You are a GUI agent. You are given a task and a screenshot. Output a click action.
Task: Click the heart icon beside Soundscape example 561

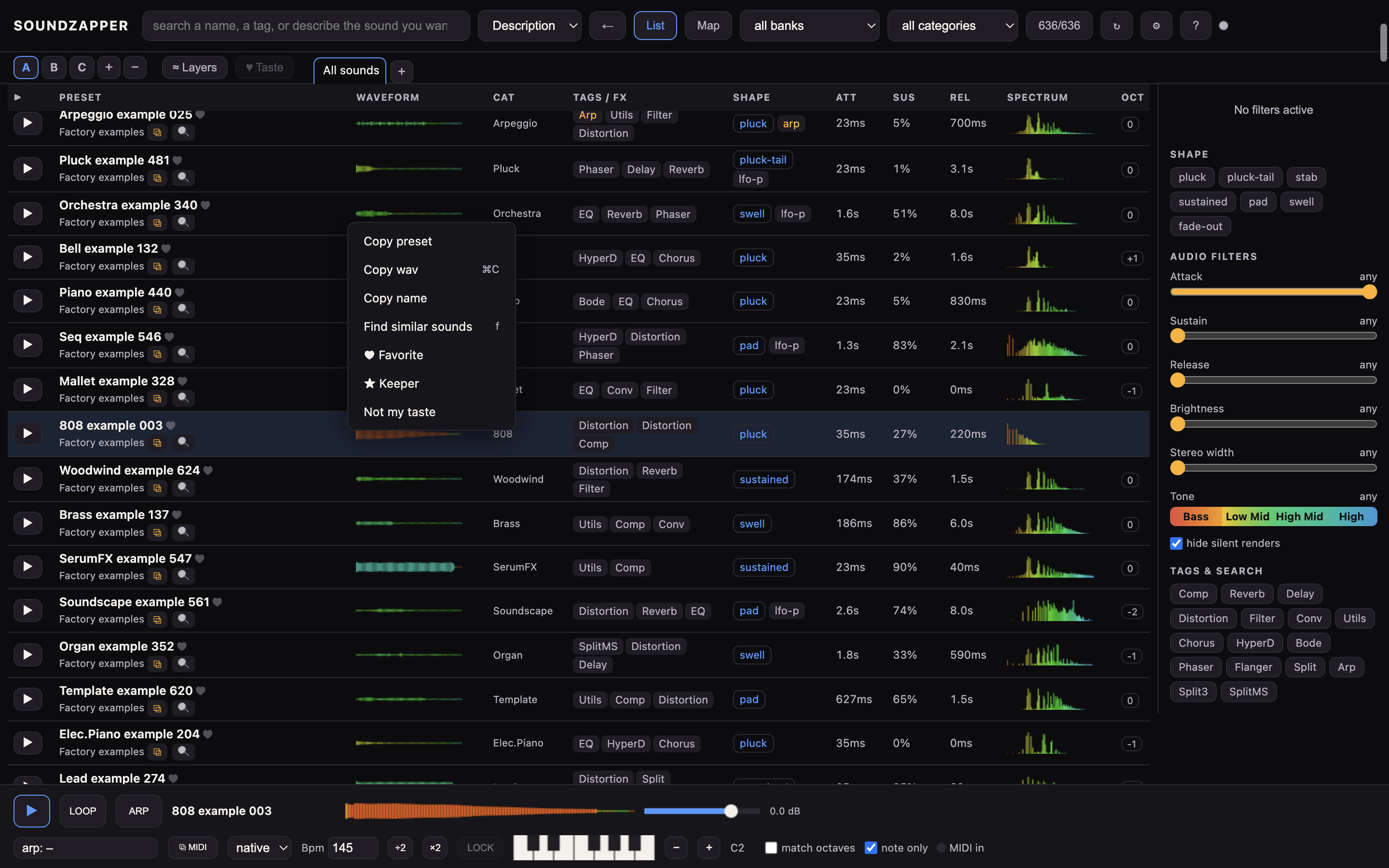218,602
